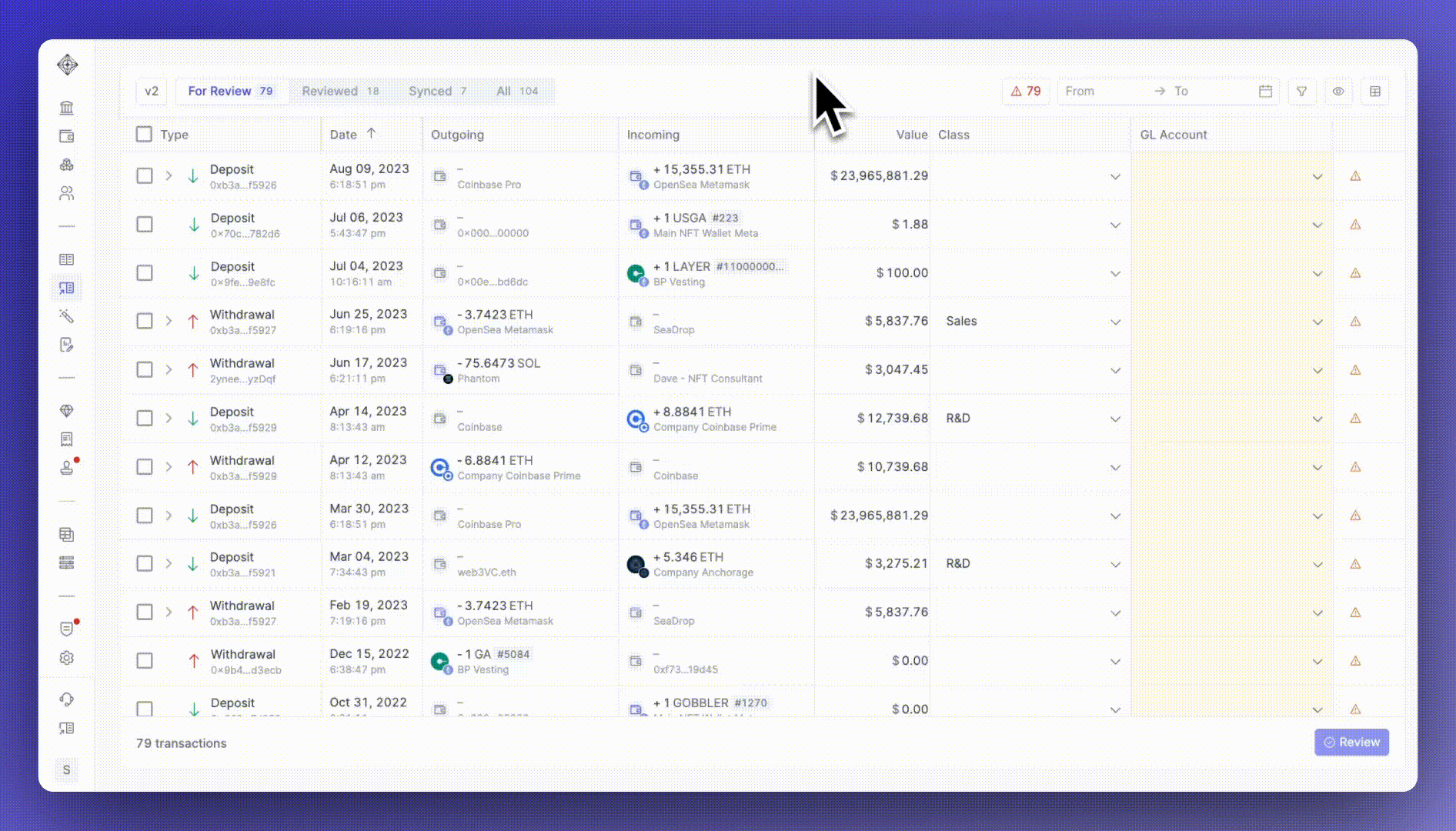Open the filter funnel in toolbar

click(1301, 92)
